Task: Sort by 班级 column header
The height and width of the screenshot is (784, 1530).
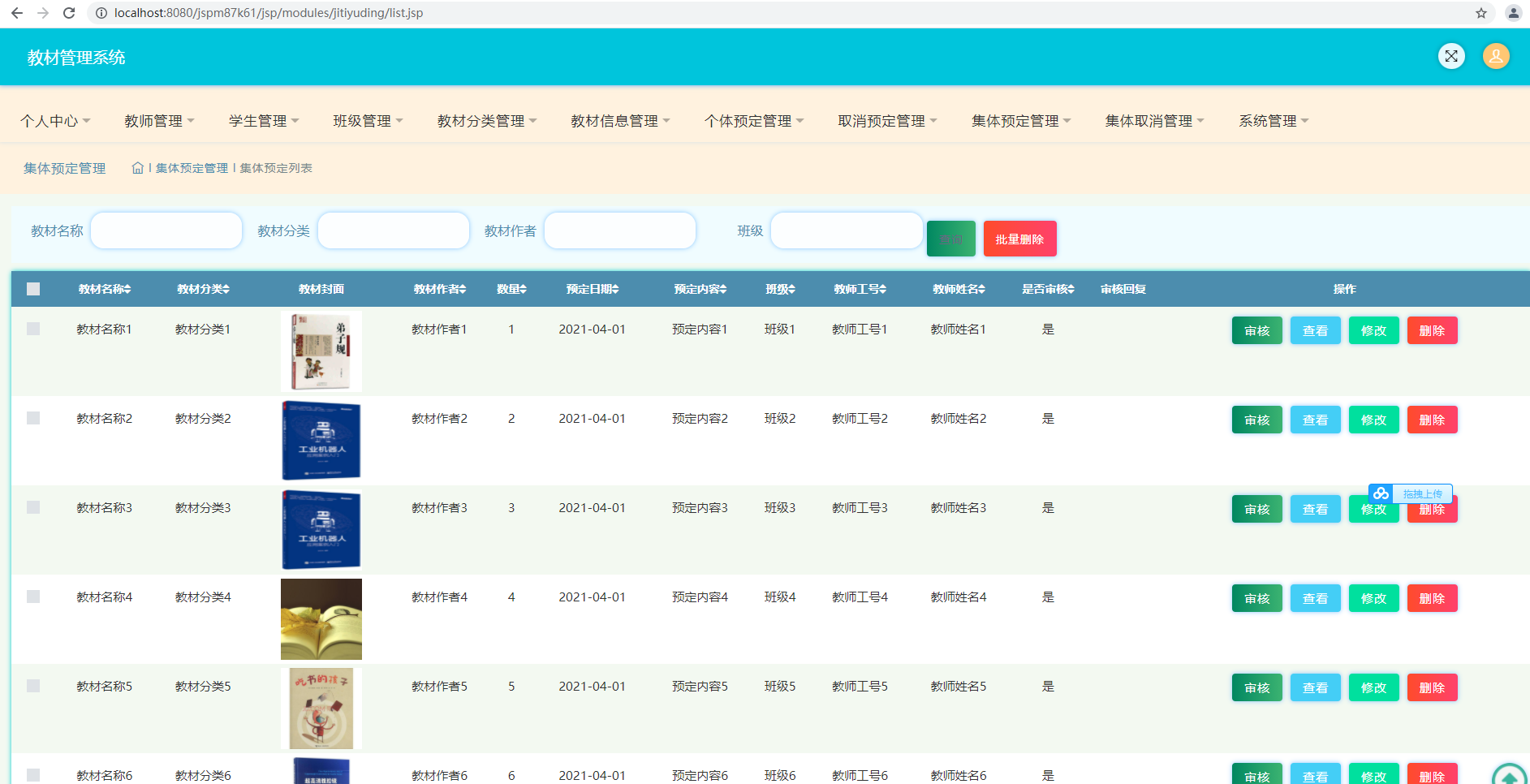Action: click(x=780, y=289)
